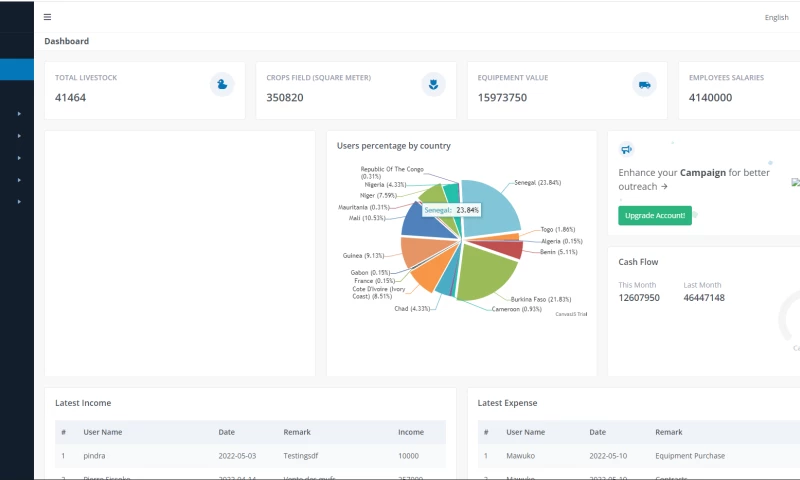Click the truck icon on Equipement Value card
The height and width of the screenshot is (480, 800).
(644, 85)
